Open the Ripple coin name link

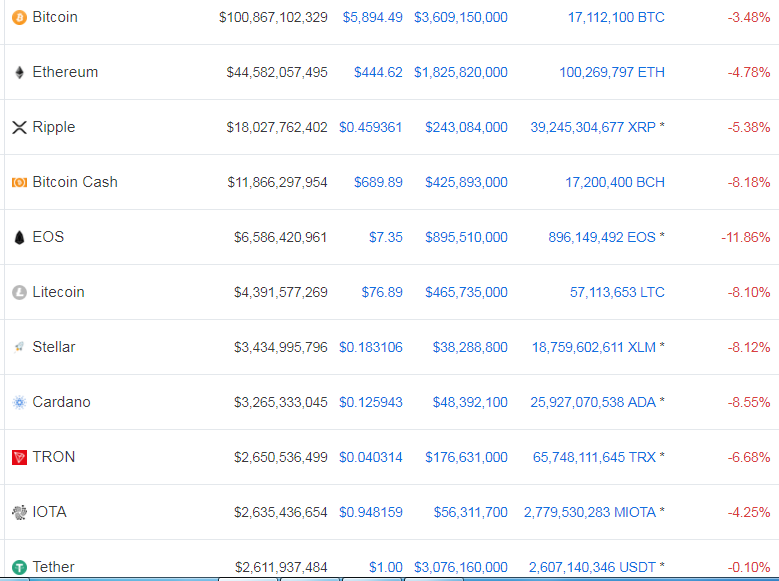coord(54,127)
